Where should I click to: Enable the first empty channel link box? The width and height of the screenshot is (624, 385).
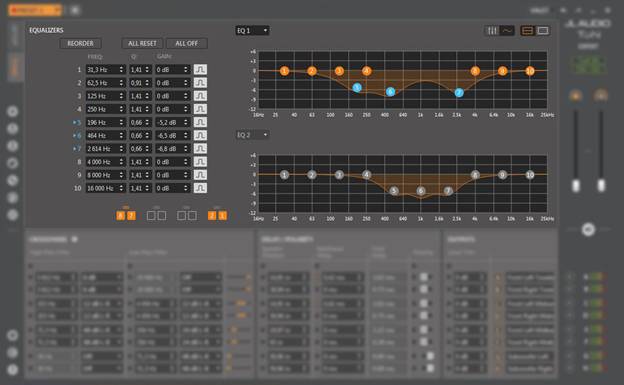(151, 216)
